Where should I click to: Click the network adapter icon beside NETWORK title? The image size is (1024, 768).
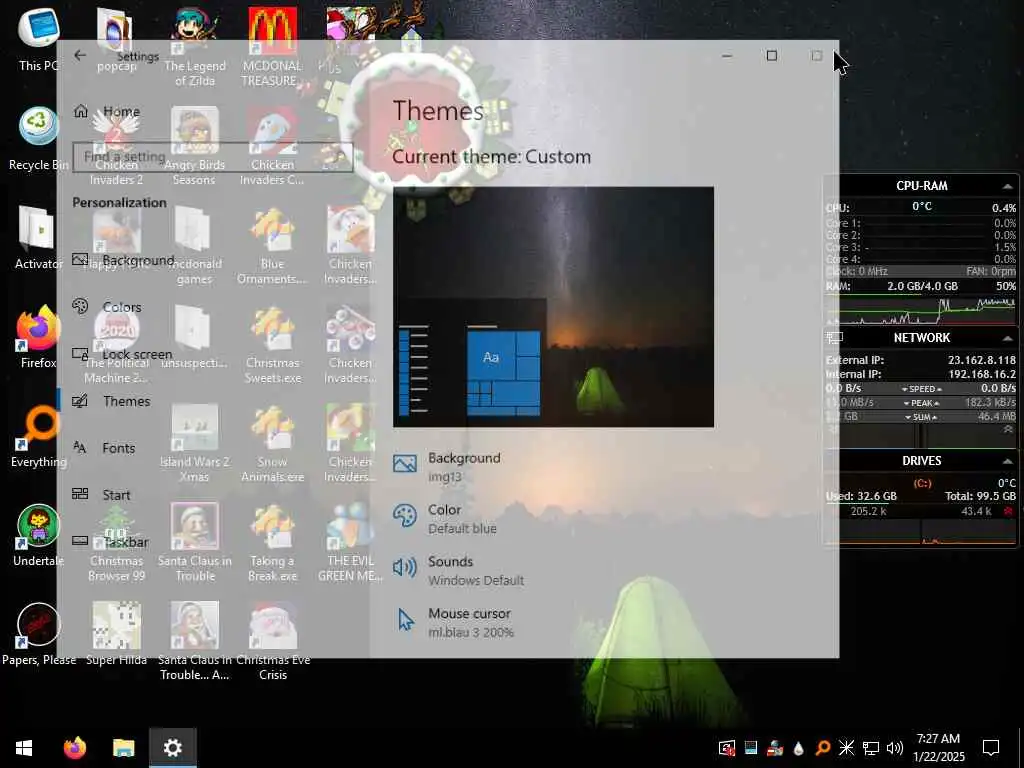click(x=835, y=338)
